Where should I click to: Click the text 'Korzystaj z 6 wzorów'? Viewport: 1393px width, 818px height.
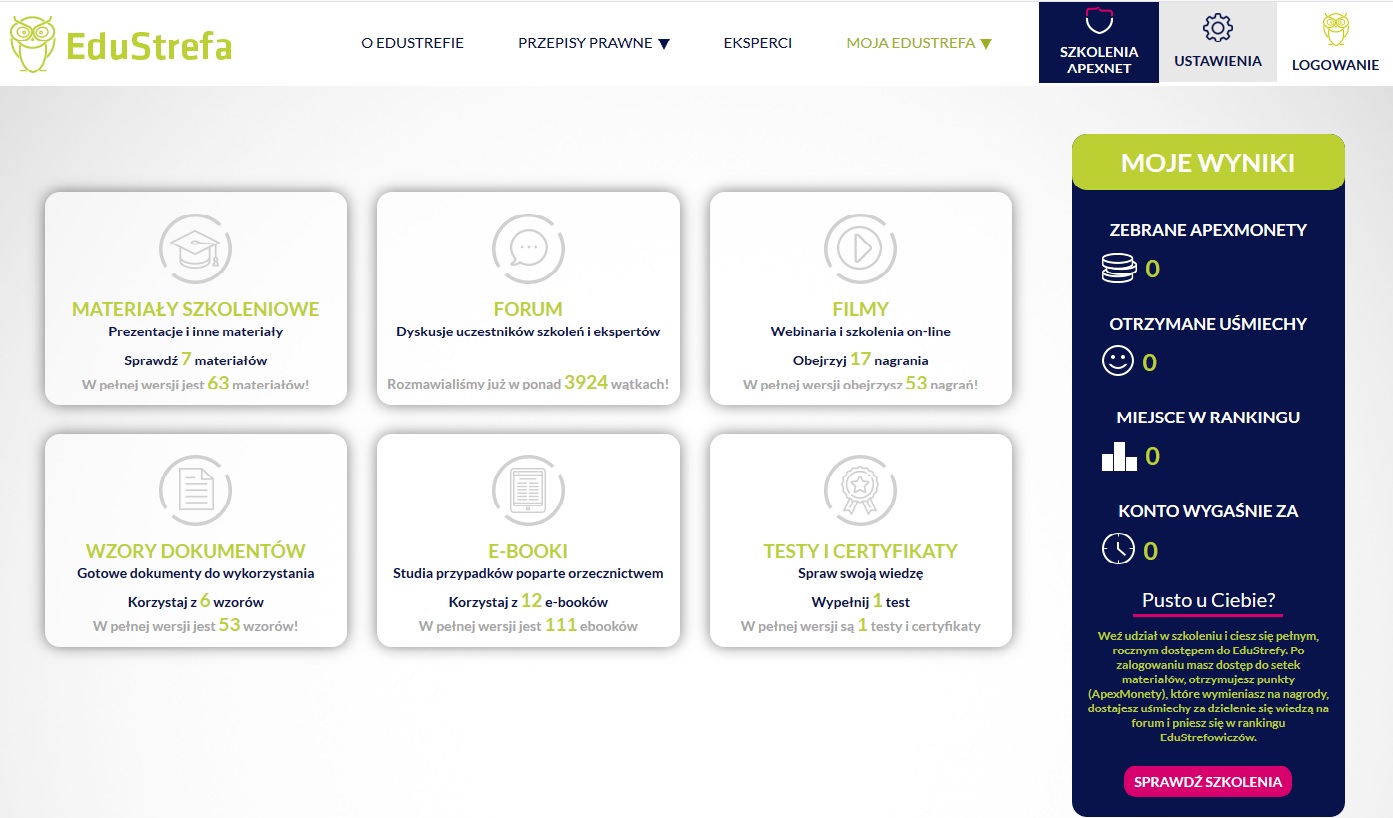(x=196, y=601)
